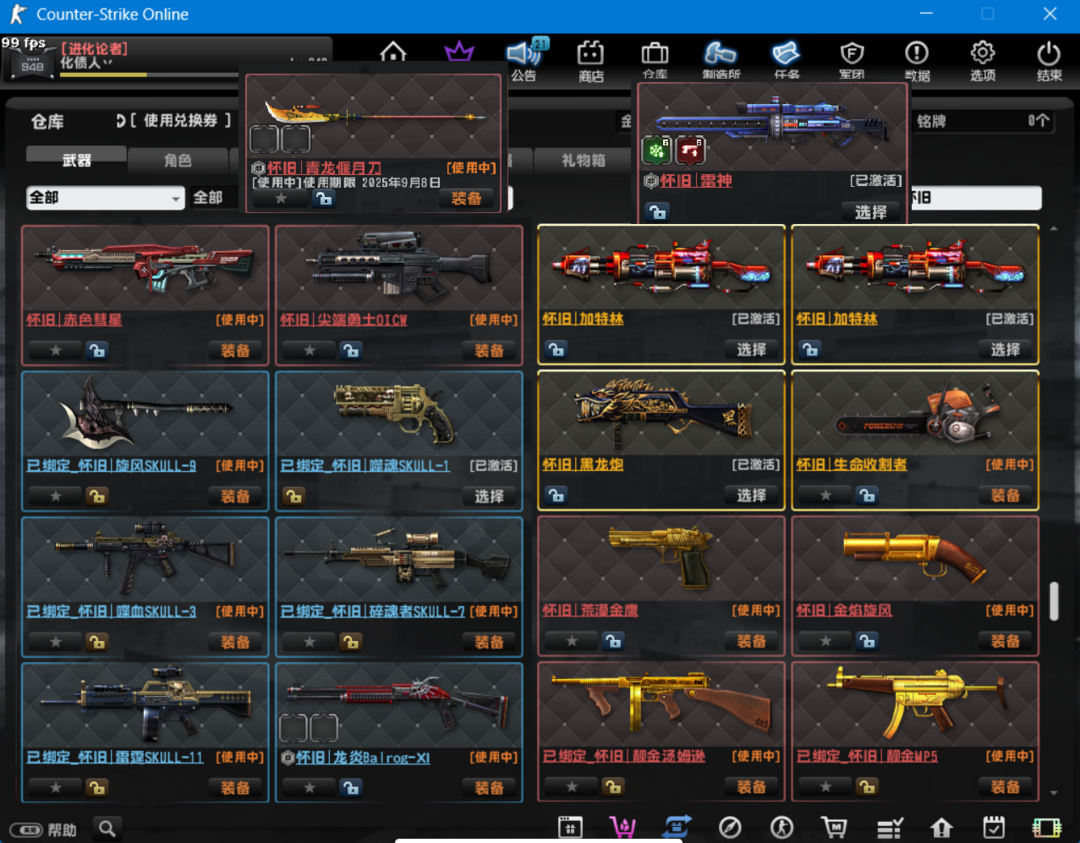The image size is (1080, 843).
Task: Open 公告 announcements speaker icon
Action: tap(525, 59)
